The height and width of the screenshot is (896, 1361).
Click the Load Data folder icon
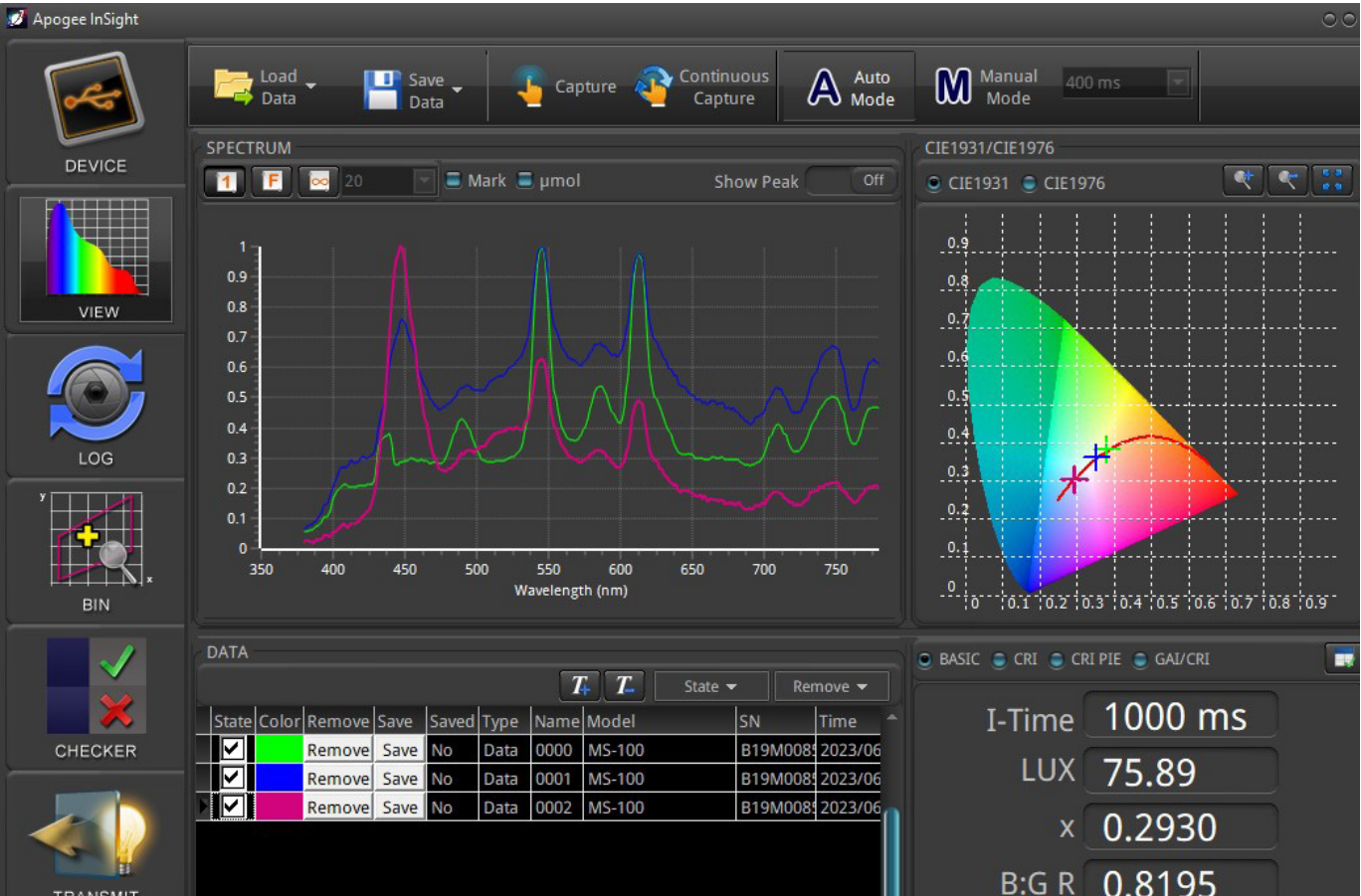233,87
